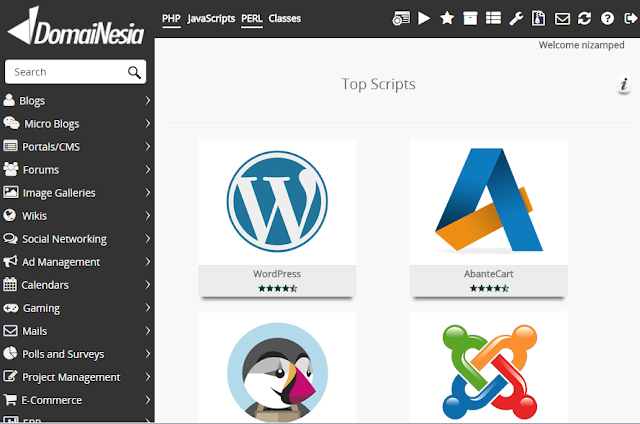Click the Joomla logo thumbnail
The width and height of the screenshot is (640, 424).
pyautogui.click(x=489, y=372)
